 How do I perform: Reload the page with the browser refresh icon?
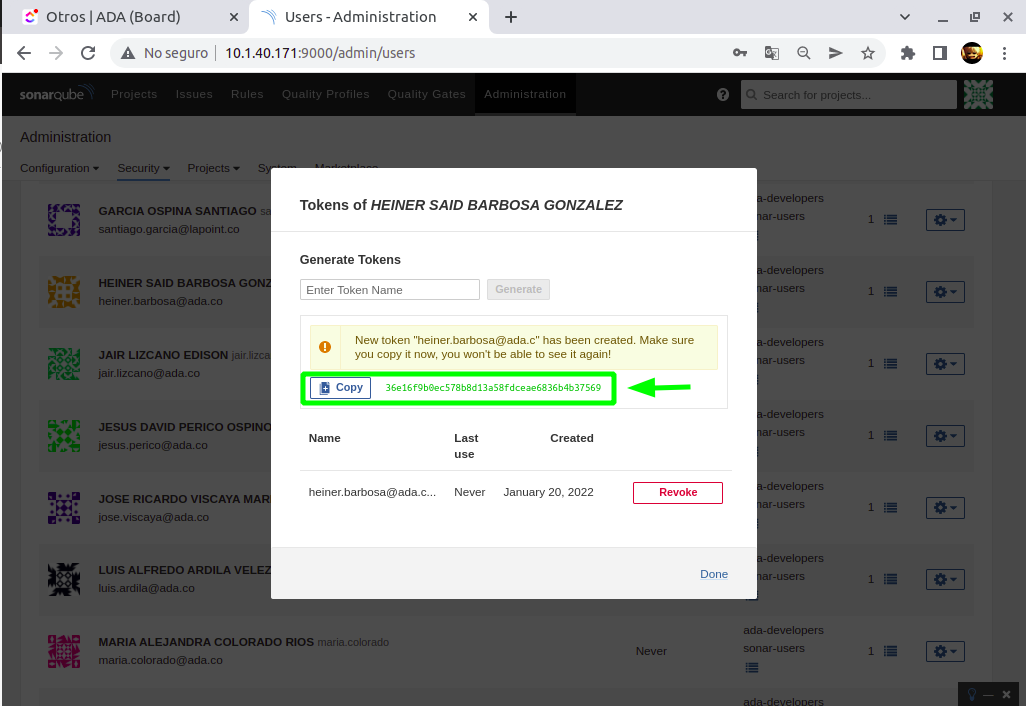tap(88, 53)
